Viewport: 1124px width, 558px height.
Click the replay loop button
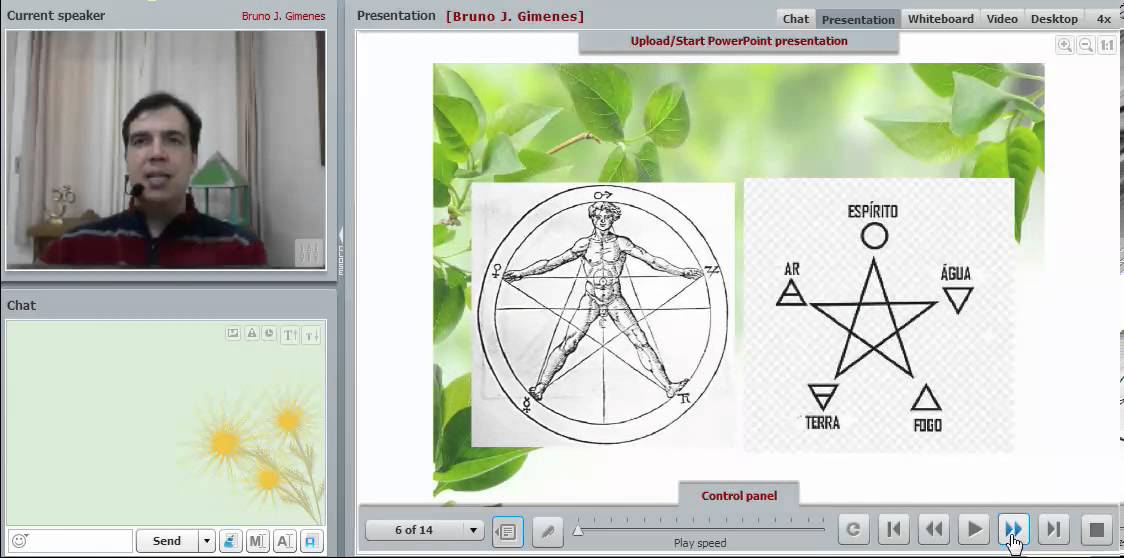point(853,530)
